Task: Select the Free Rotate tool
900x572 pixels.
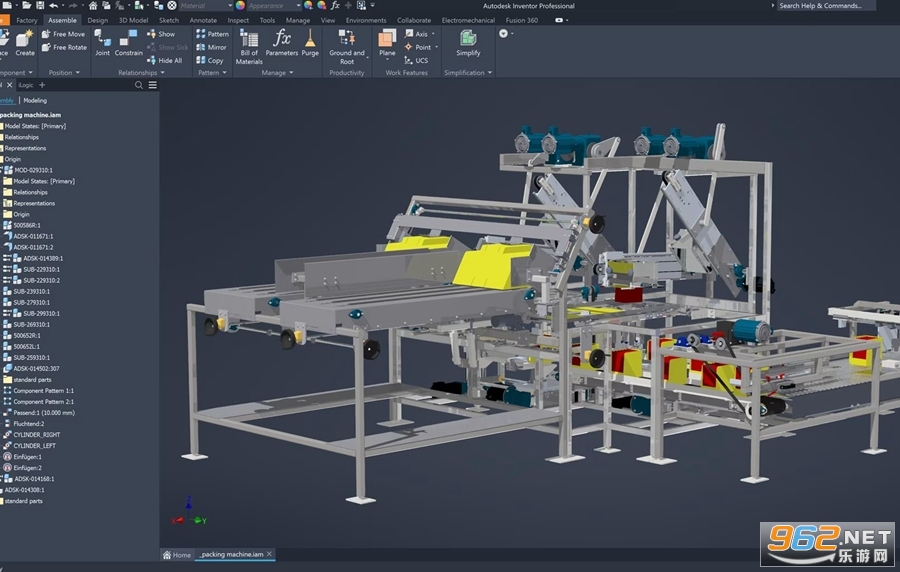Action: tap(64, 47)
